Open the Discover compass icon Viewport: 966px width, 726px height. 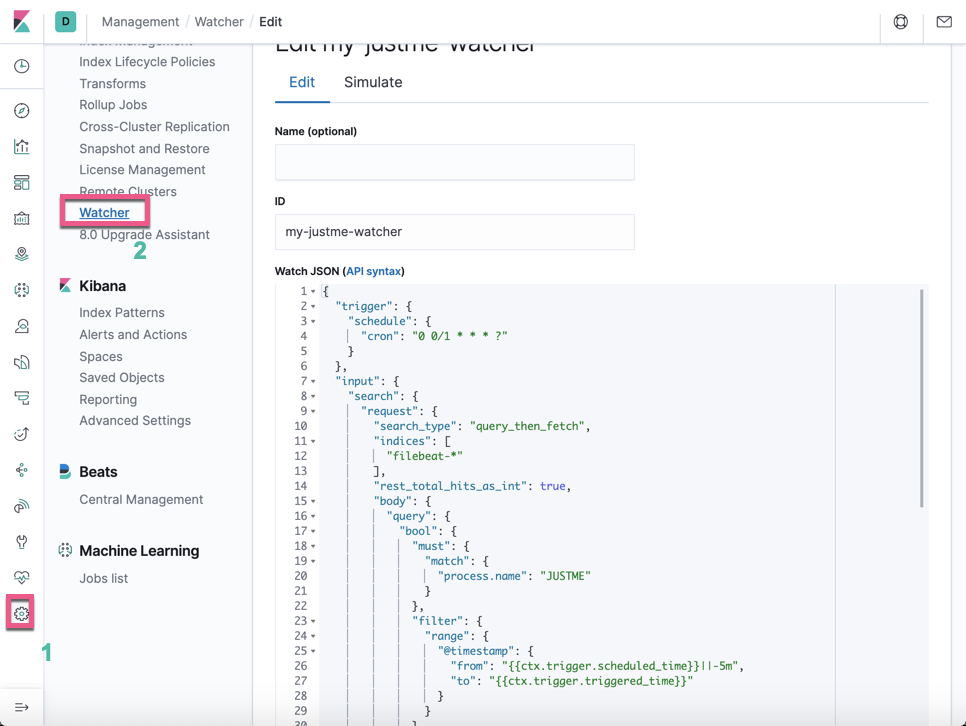[x=21, y=110]
